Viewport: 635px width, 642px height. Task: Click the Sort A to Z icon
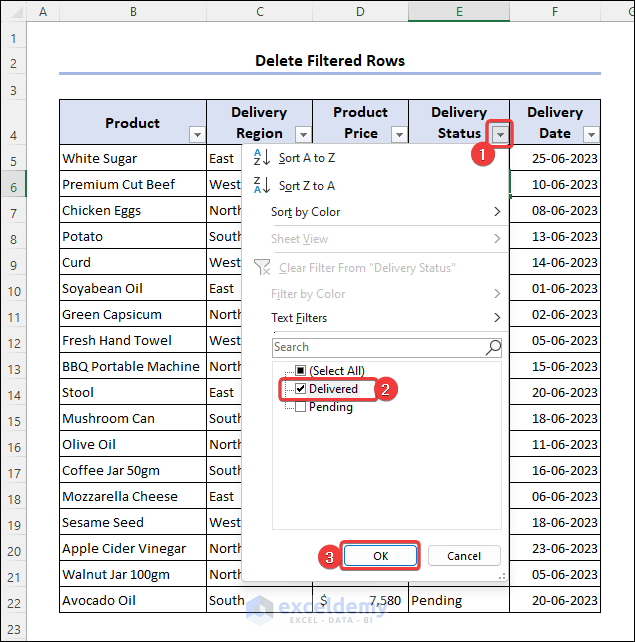click(262, 158)
